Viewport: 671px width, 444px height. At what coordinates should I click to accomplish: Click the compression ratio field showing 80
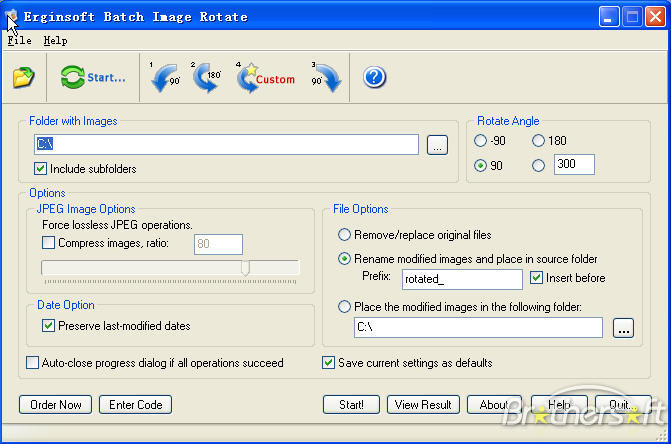218,244
